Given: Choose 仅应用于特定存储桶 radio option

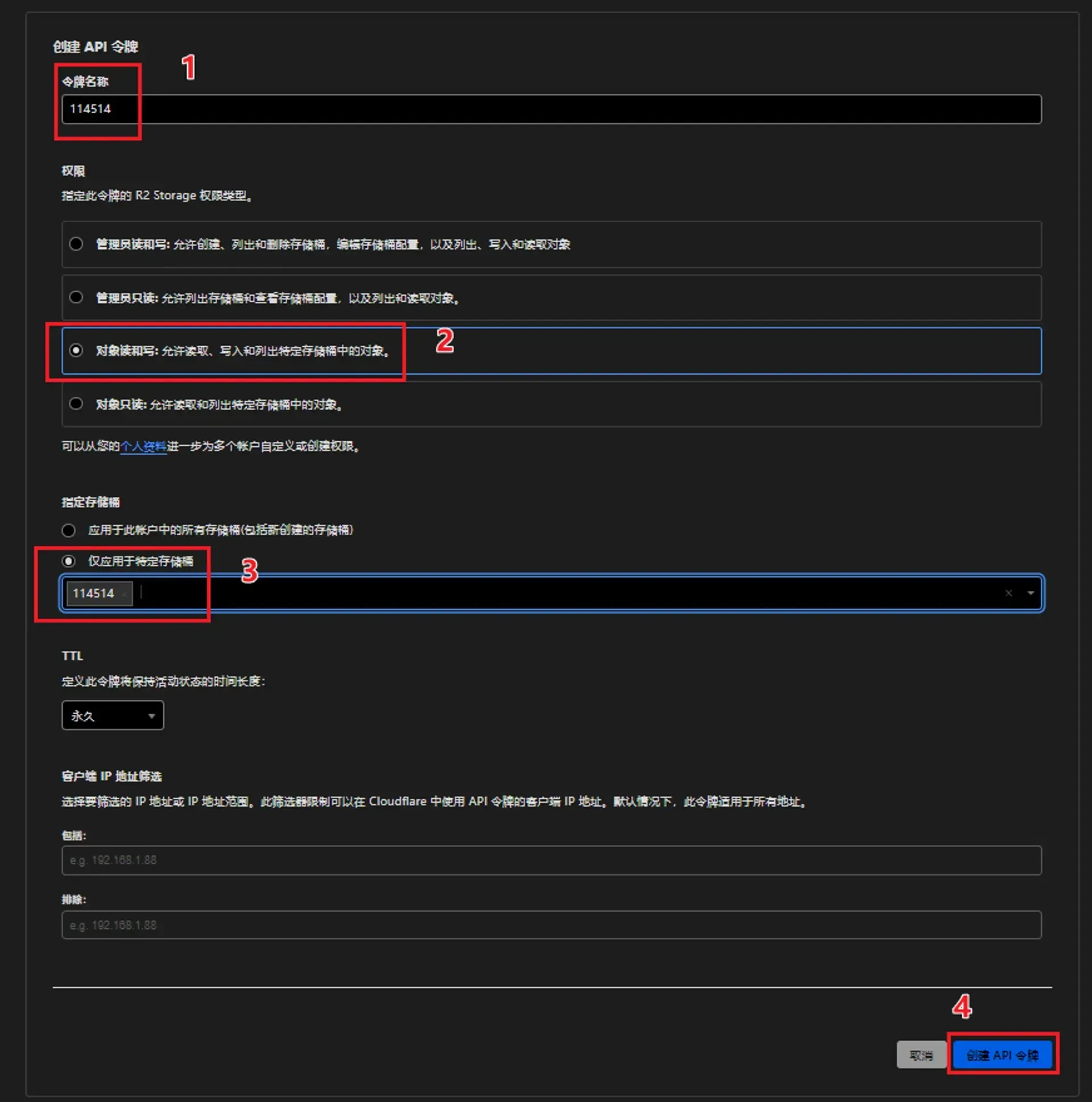Looking at the screenshot, I should pyautogui.click(x=68, y=561).
